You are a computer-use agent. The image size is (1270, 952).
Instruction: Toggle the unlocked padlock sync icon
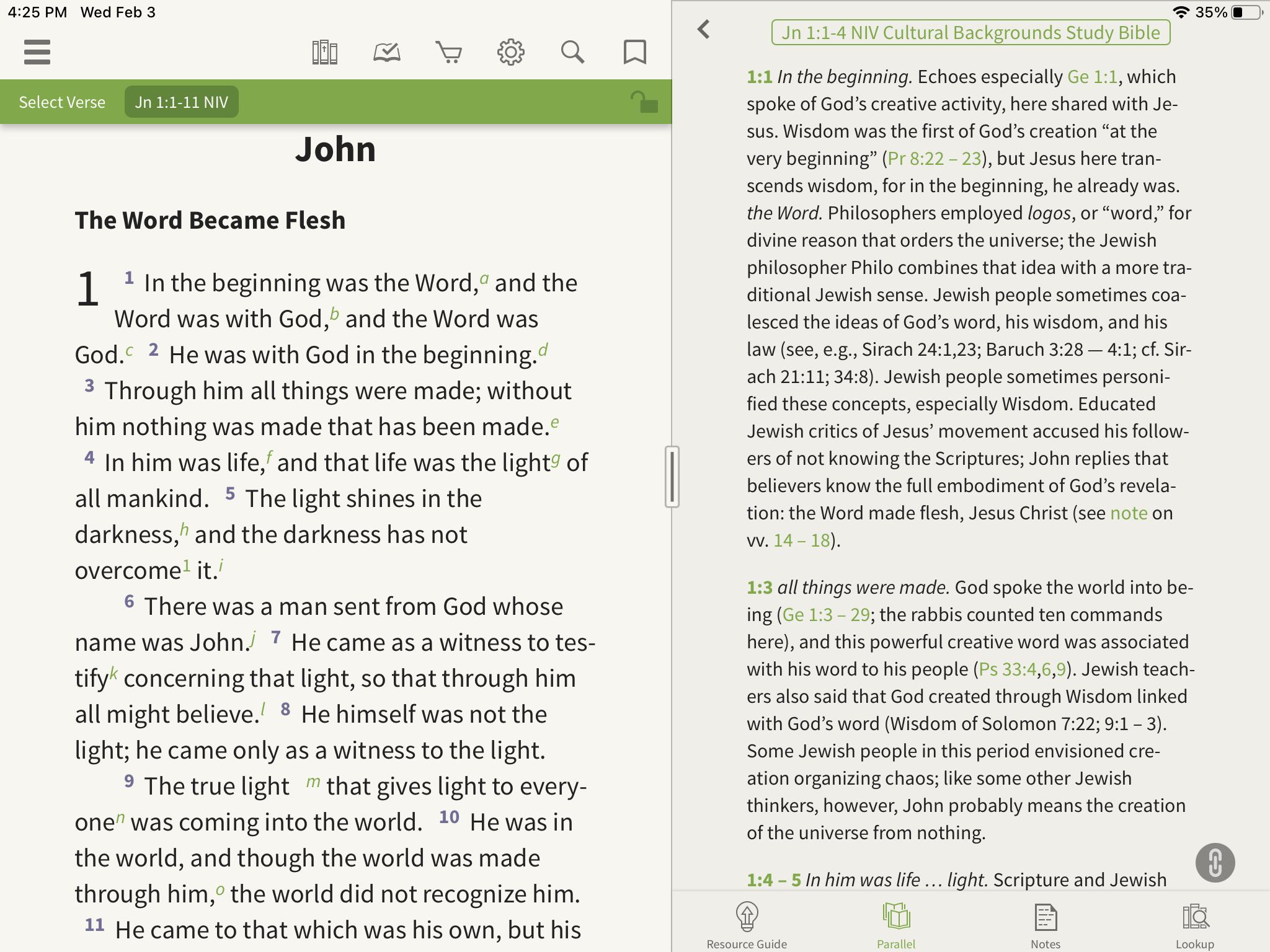pos(644,102)
